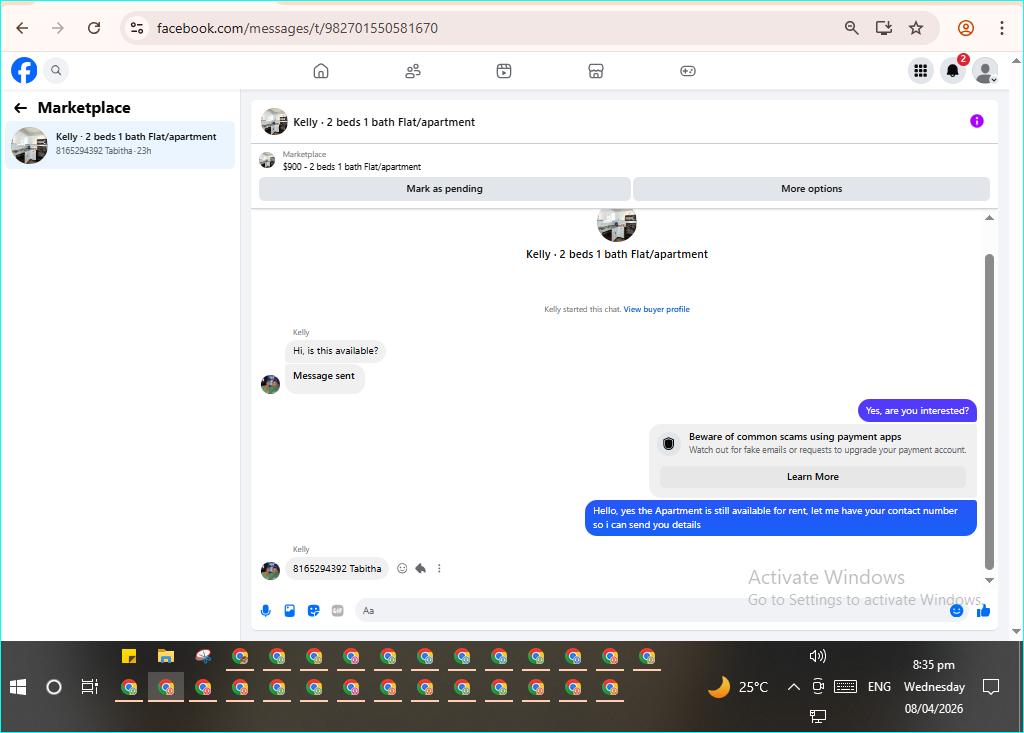
Task: Open the Windows Start button
Action: [x=18, y=687]
